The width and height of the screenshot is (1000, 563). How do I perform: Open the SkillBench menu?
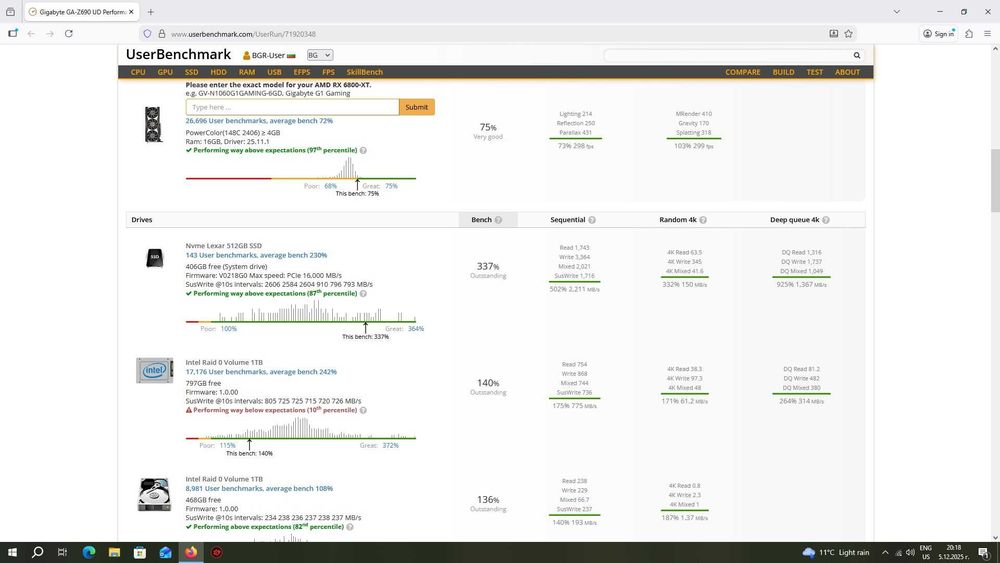pos(365,72)
